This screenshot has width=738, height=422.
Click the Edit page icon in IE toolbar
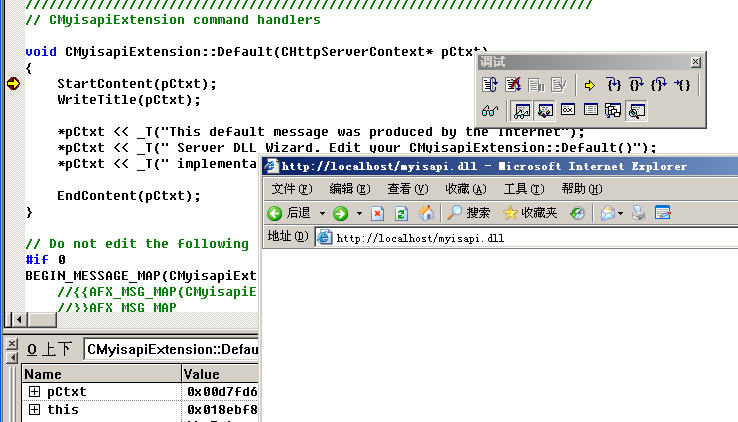[x=663, y=213]
